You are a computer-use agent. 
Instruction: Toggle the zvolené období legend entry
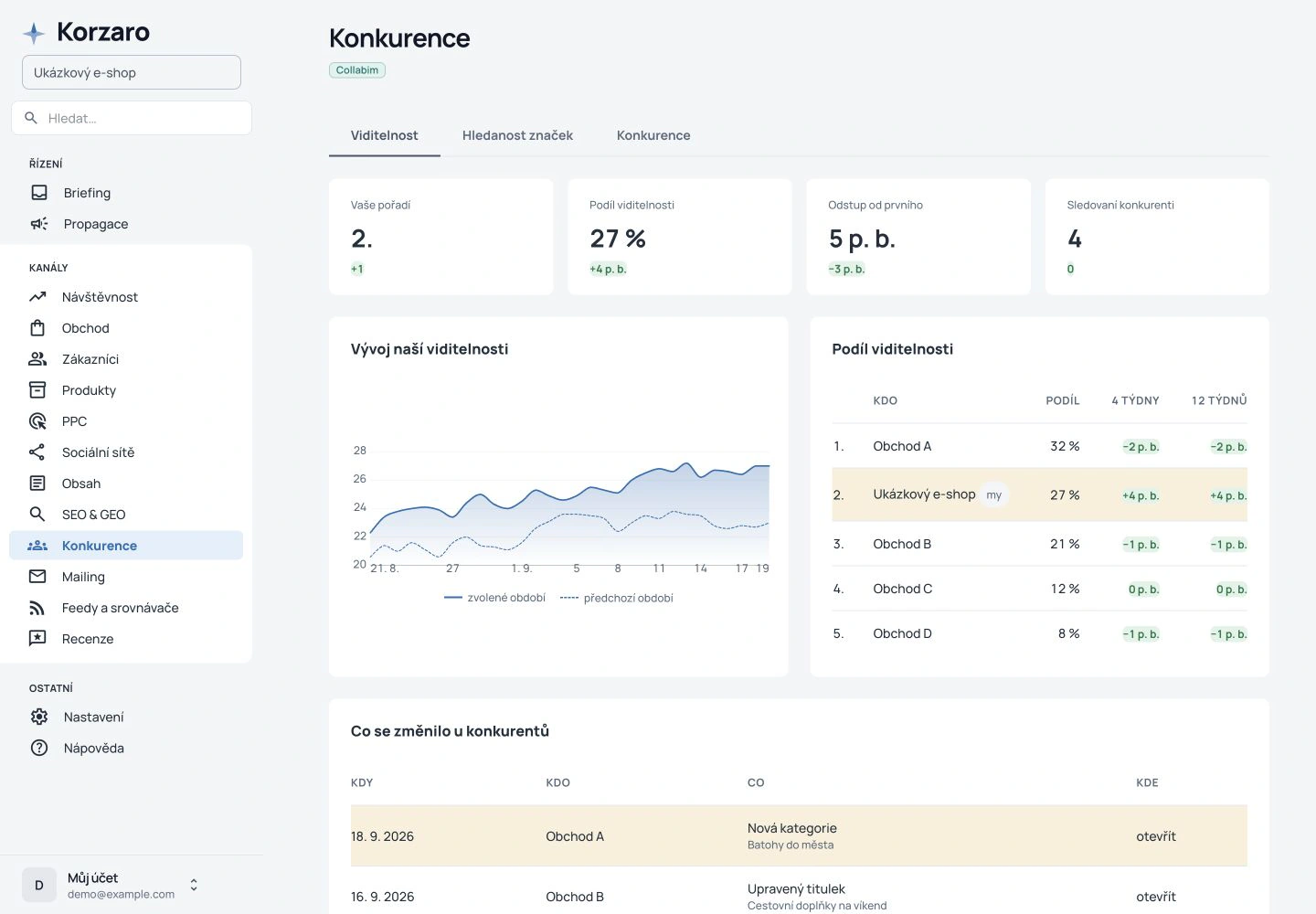(x=494, y=598)
